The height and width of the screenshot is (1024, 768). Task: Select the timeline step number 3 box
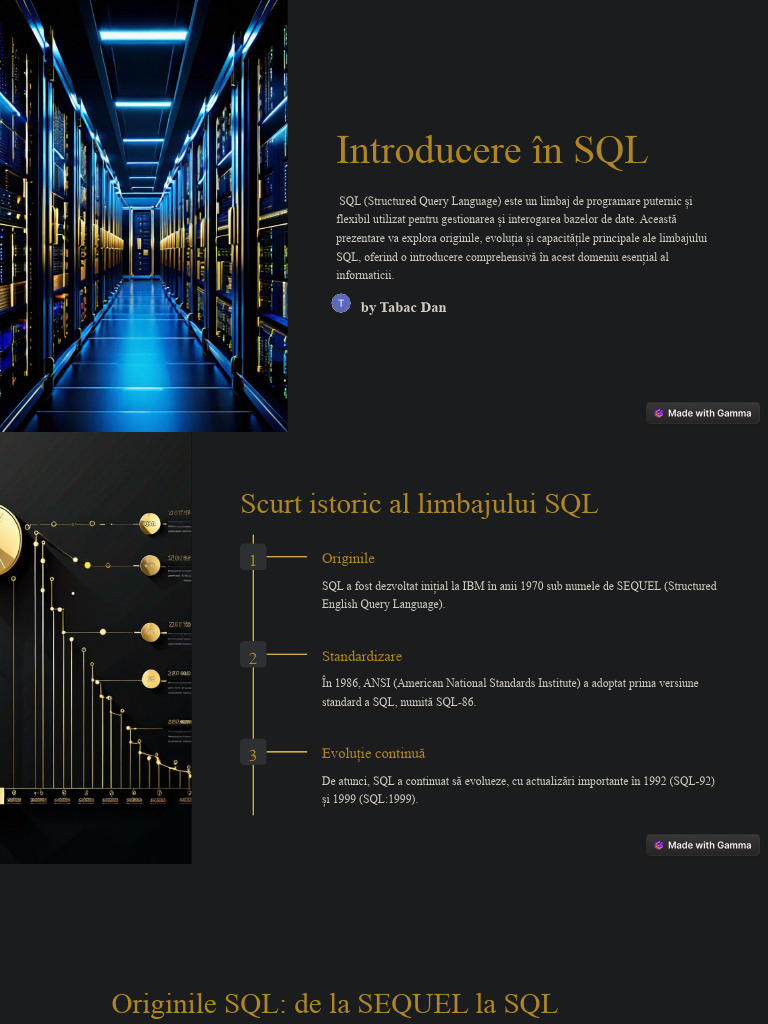click(x=253, y=752)
